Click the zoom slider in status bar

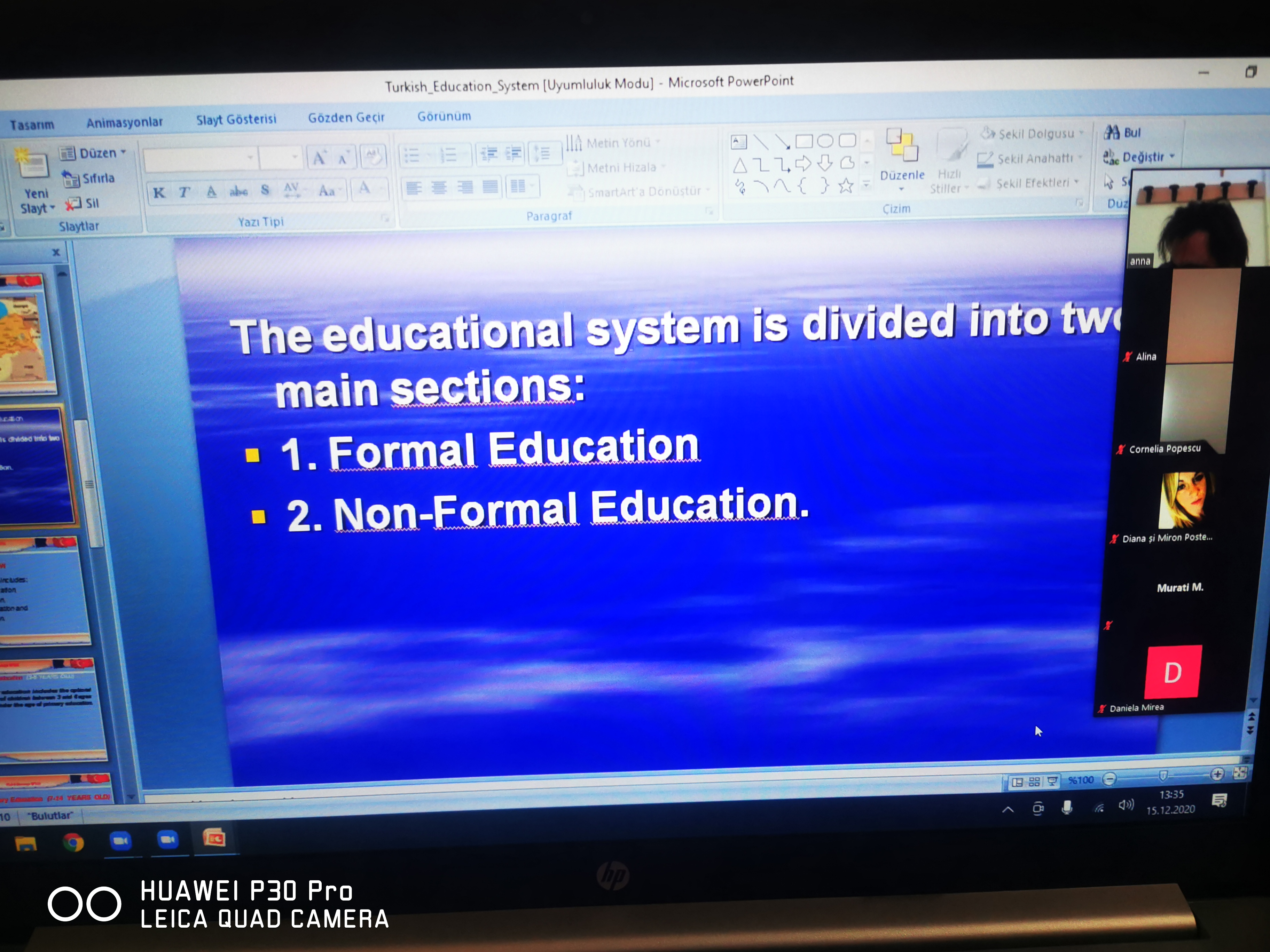click(1163, 776)
